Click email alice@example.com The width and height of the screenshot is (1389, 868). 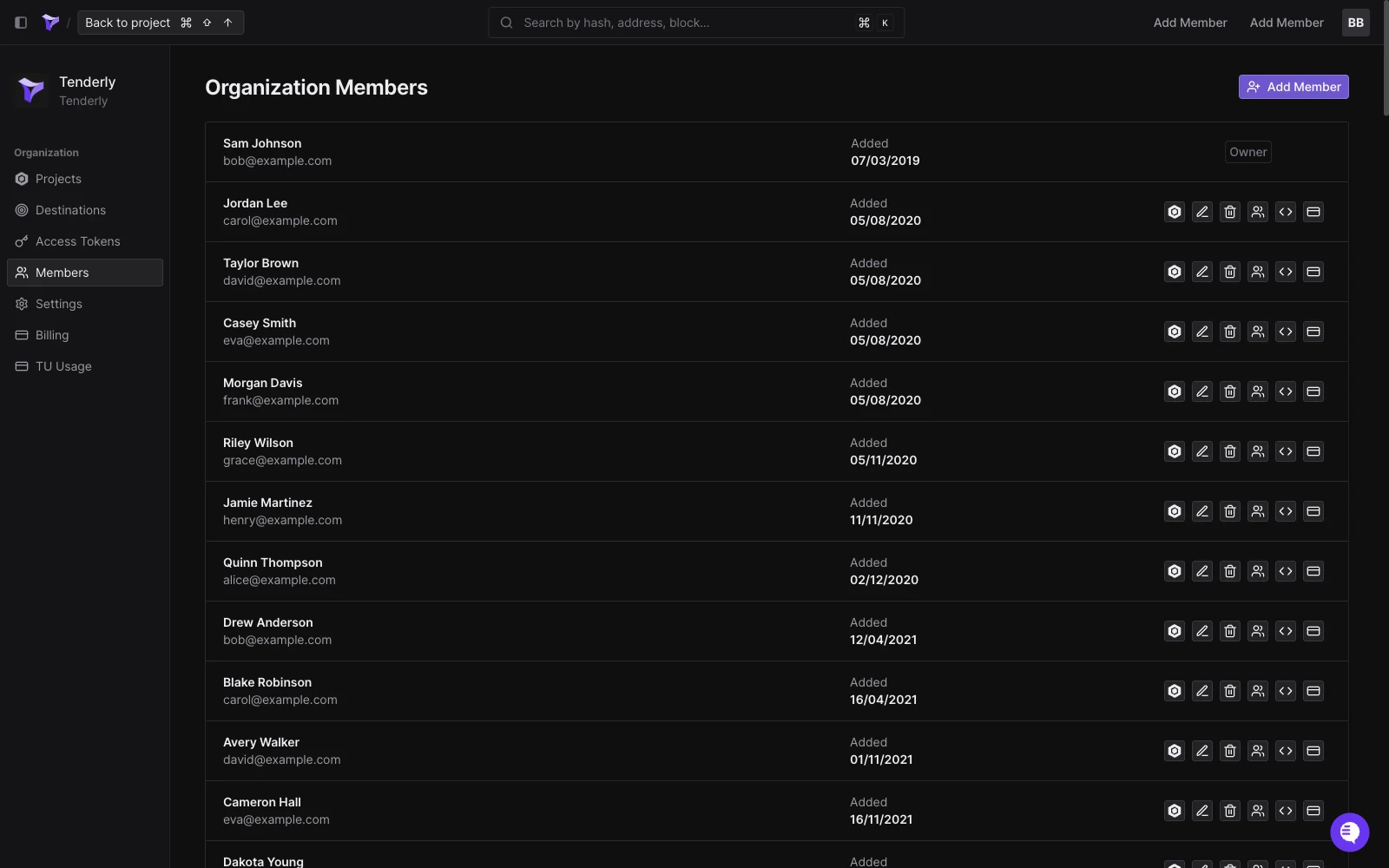click(280, 580)
